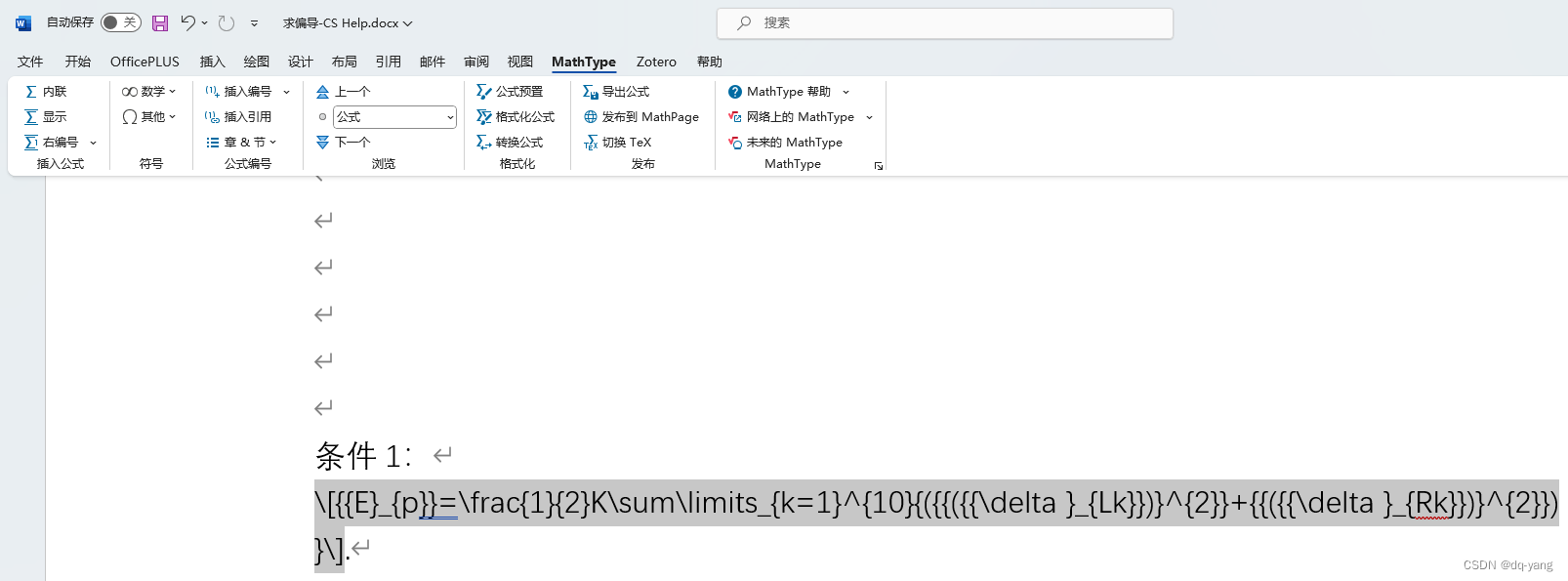Expand the 插入编号 dropdown arrow
Screen dimensions: 1568x581
pyautogui.click(x=286, y=91)
